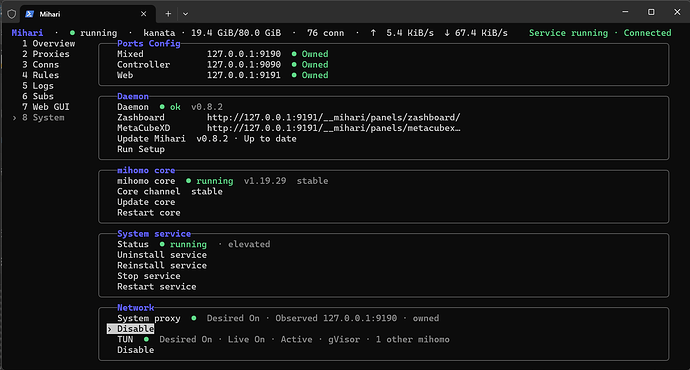This screenshot has width=690, height=370.
Task: Click the green running dot in header
Action: point(72,33)
